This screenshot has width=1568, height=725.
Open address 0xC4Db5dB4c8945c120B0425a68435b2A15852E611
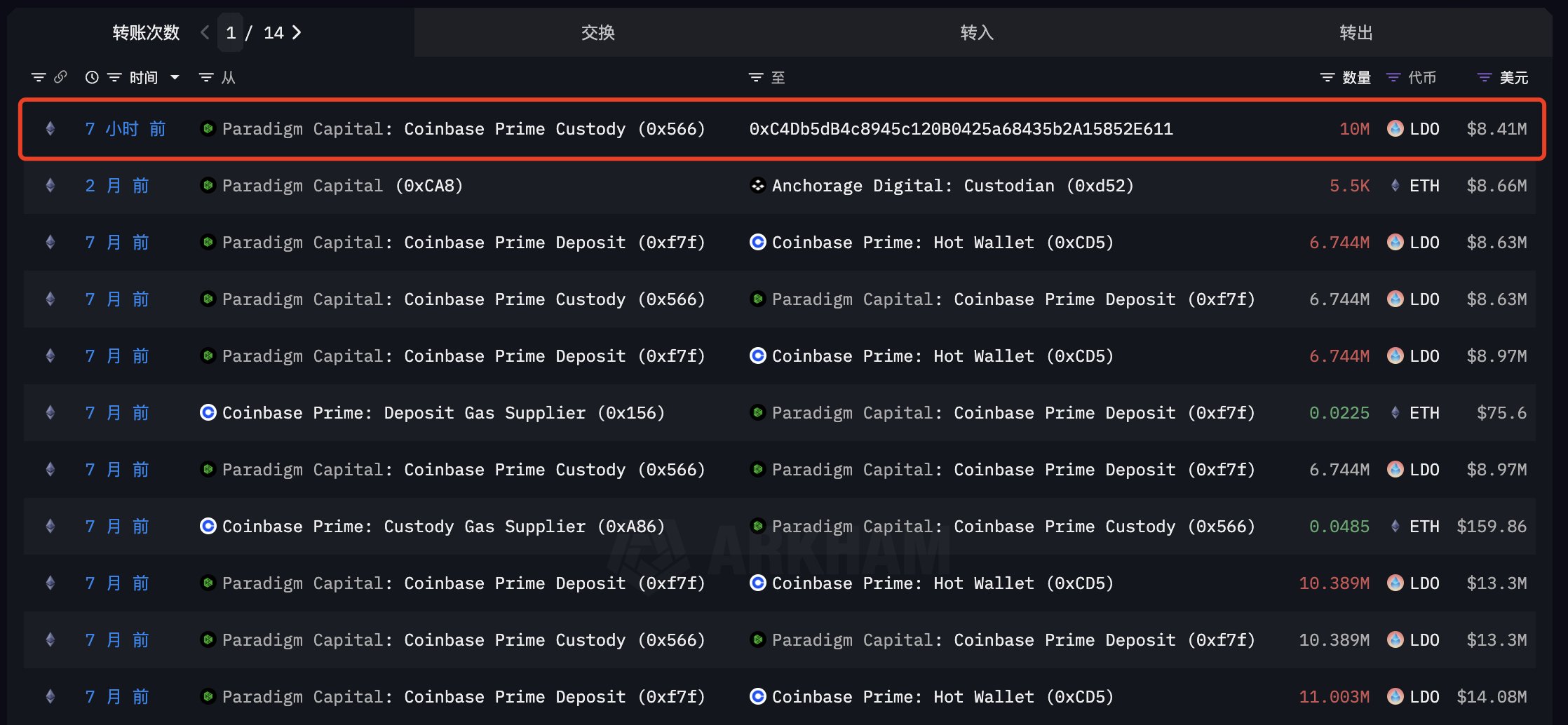[961, 129]
